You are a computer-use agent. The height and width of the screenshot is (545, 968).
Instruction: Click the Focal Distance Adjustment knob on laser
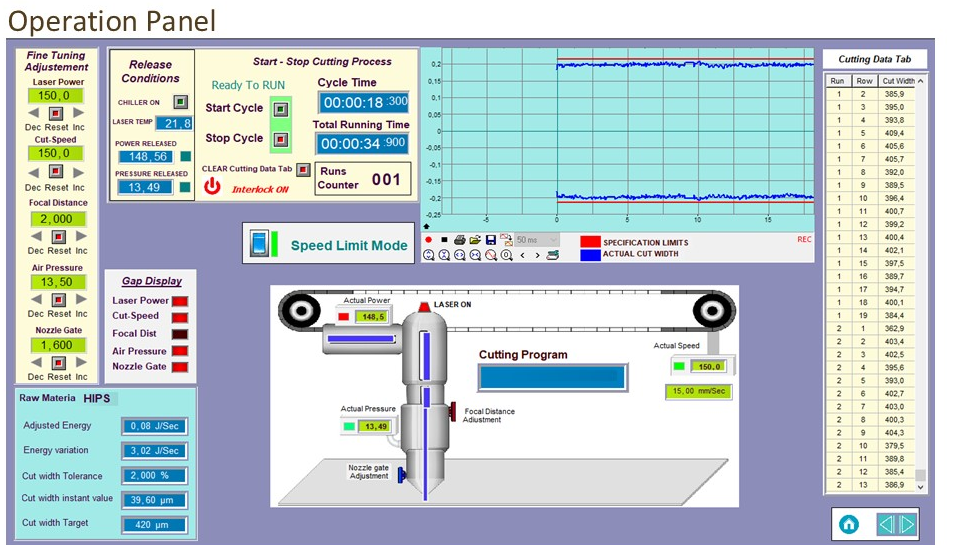click(453, 411)
